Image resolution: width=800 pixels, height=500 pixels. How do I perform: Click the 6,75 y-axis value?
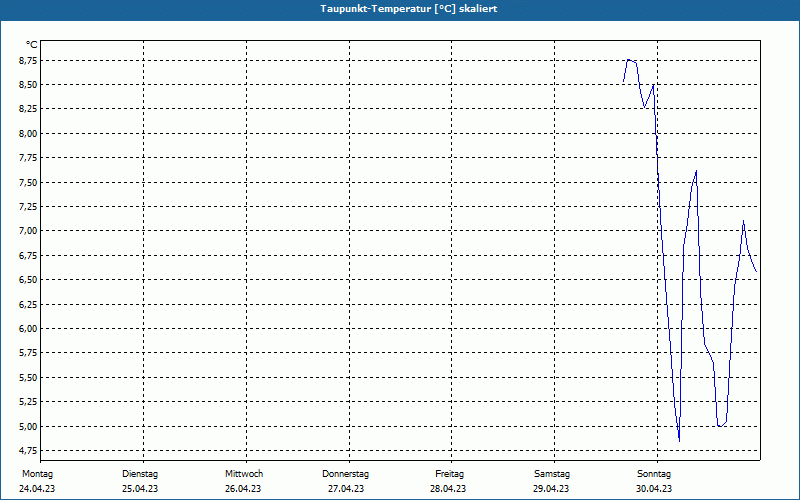28,256
